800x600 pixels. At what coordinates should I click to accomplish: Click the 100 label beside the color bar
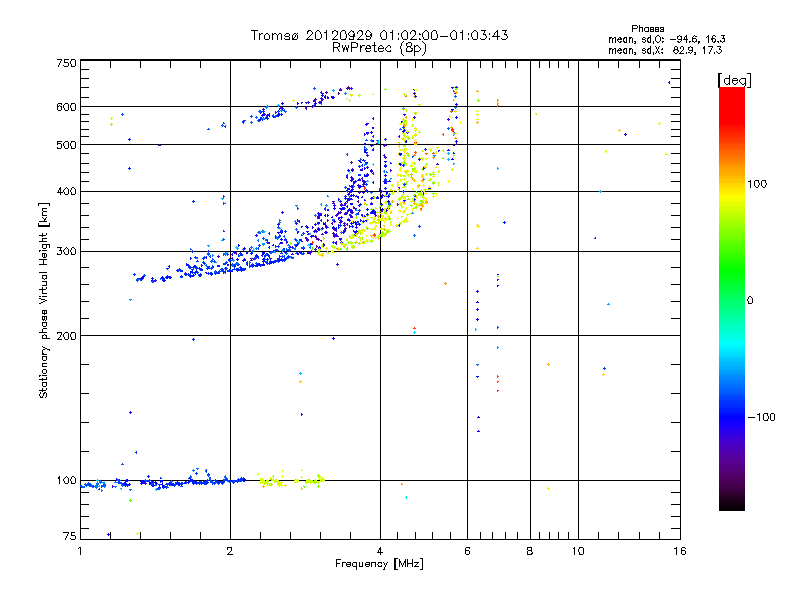click(x=757, y=184)
